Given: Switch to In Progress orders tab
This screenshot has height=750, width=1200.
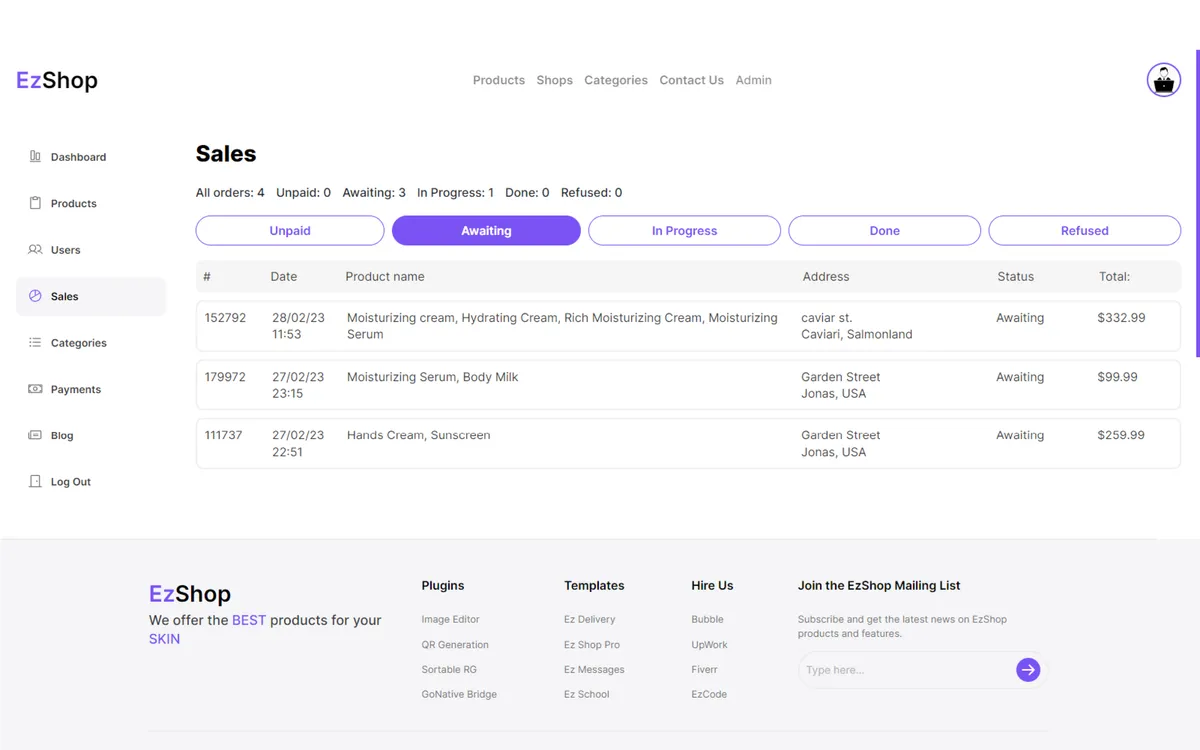Looking at the screenshot, I should pos(684,230).
